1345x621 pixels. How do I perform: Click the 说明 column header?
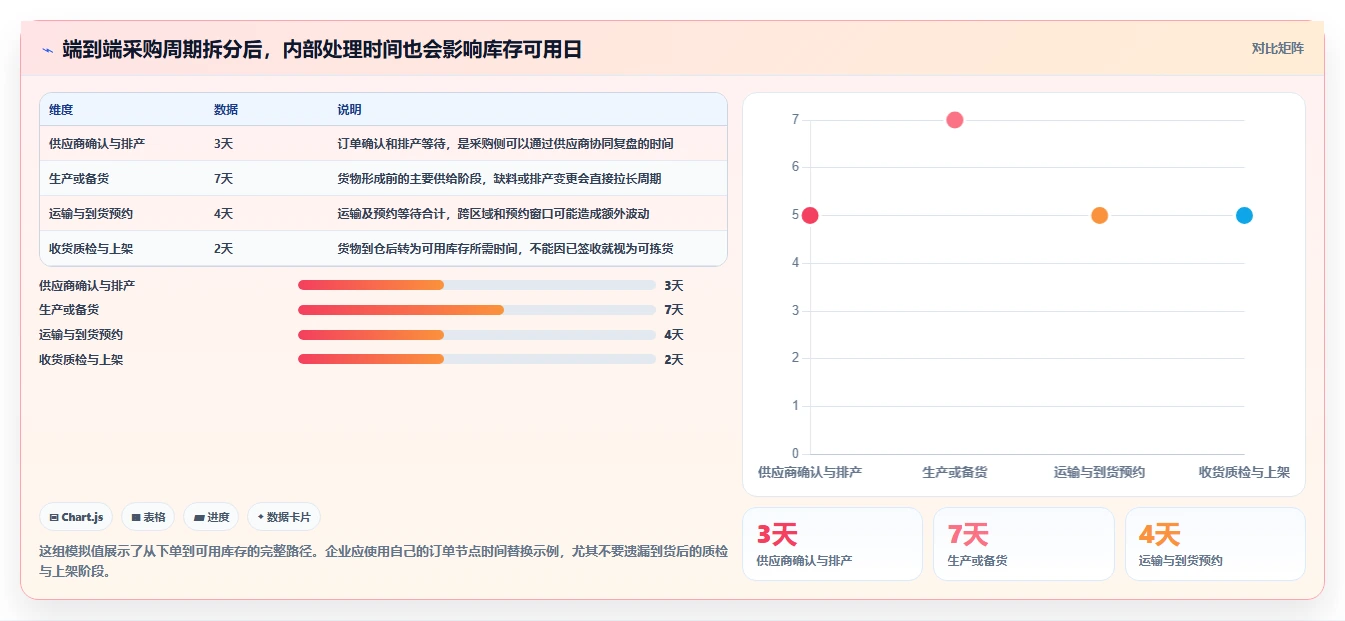coord(349,110)
